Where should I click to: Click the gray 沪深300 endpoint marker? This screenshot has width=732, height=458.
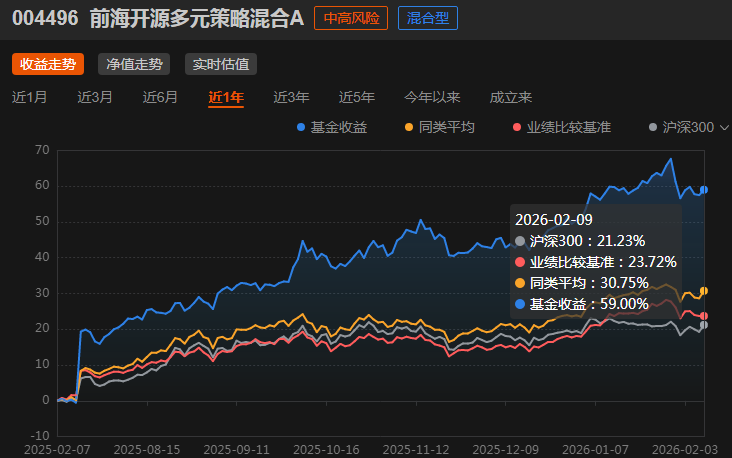point(704,325)
